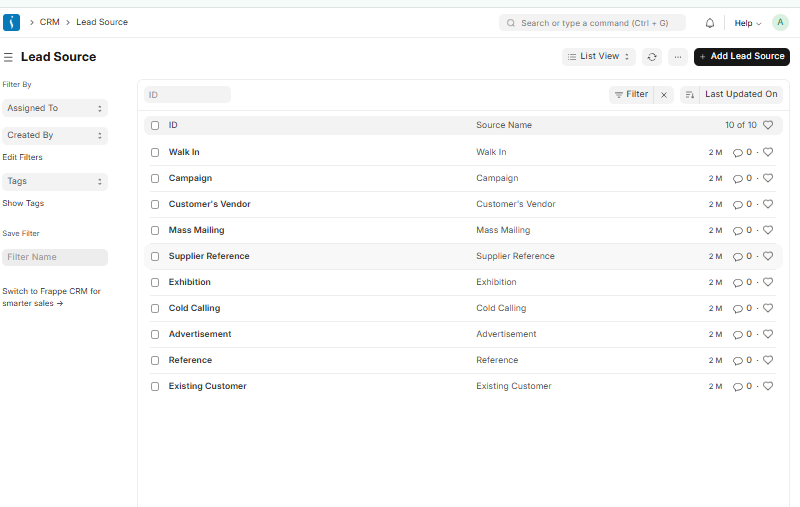Focus the ID filter field
The height and width of the screenshot is (507, 800).
(187, 95)
